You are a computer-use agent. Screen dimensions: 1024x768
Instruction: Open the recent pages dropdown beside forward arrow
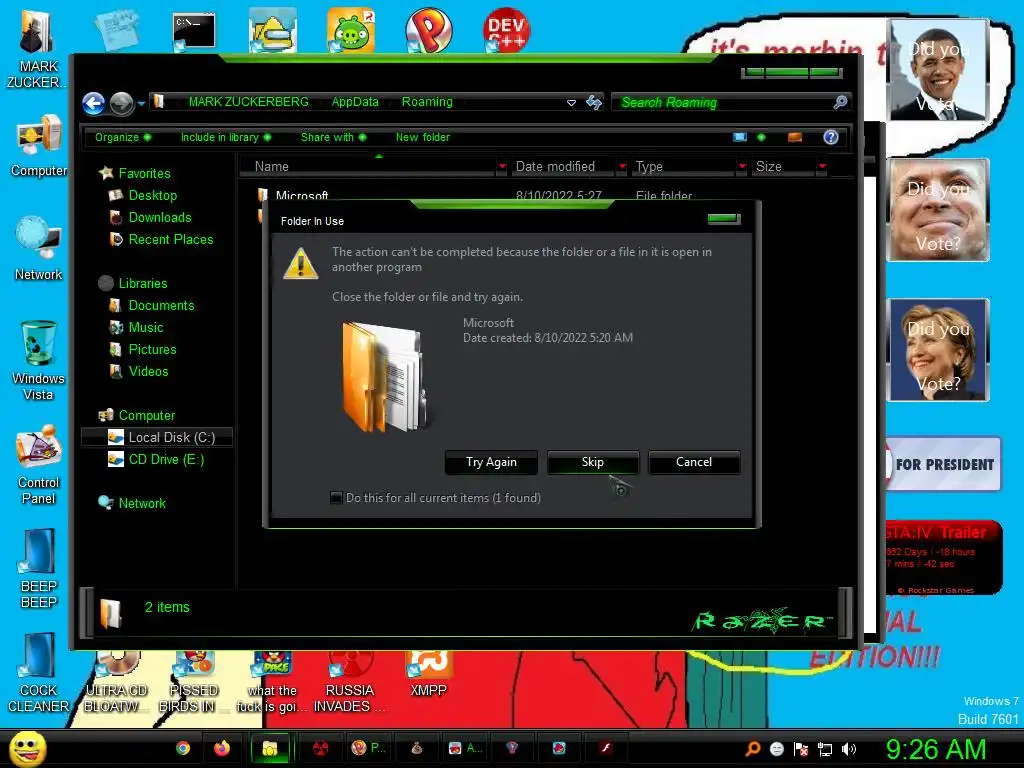(x=141, y=103)
